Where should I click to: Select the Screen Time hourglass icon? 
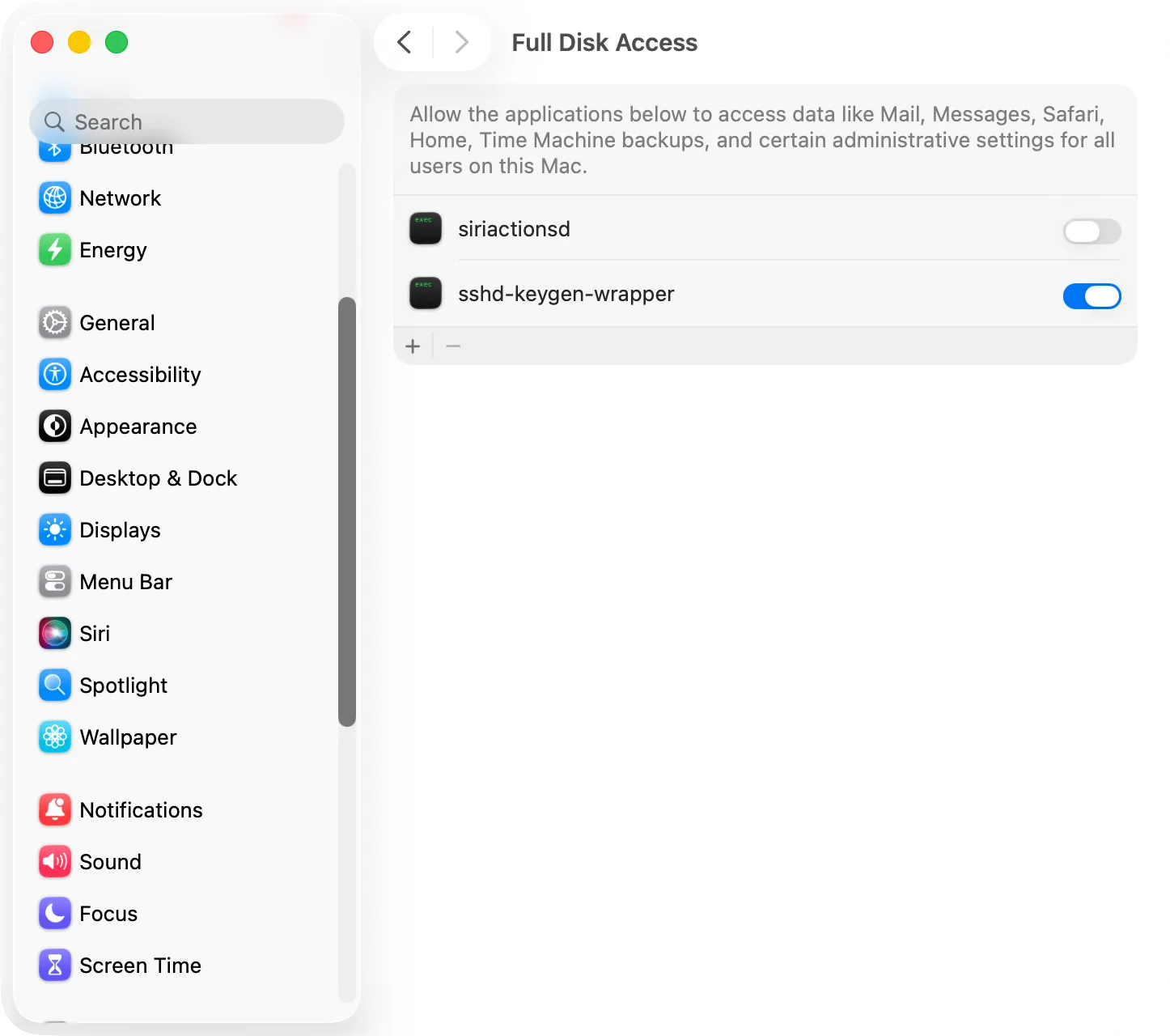pyautogui.click(x=55, y=966)
